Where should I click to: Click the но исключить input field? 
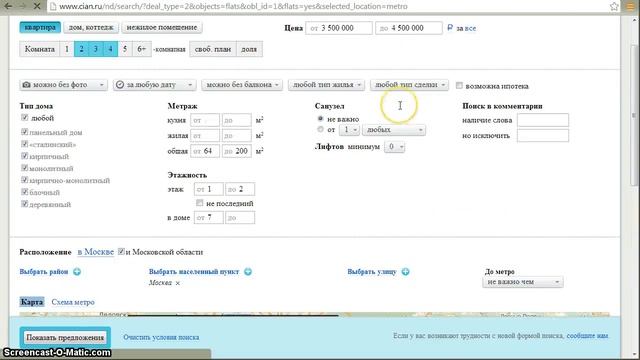[543, 136]
